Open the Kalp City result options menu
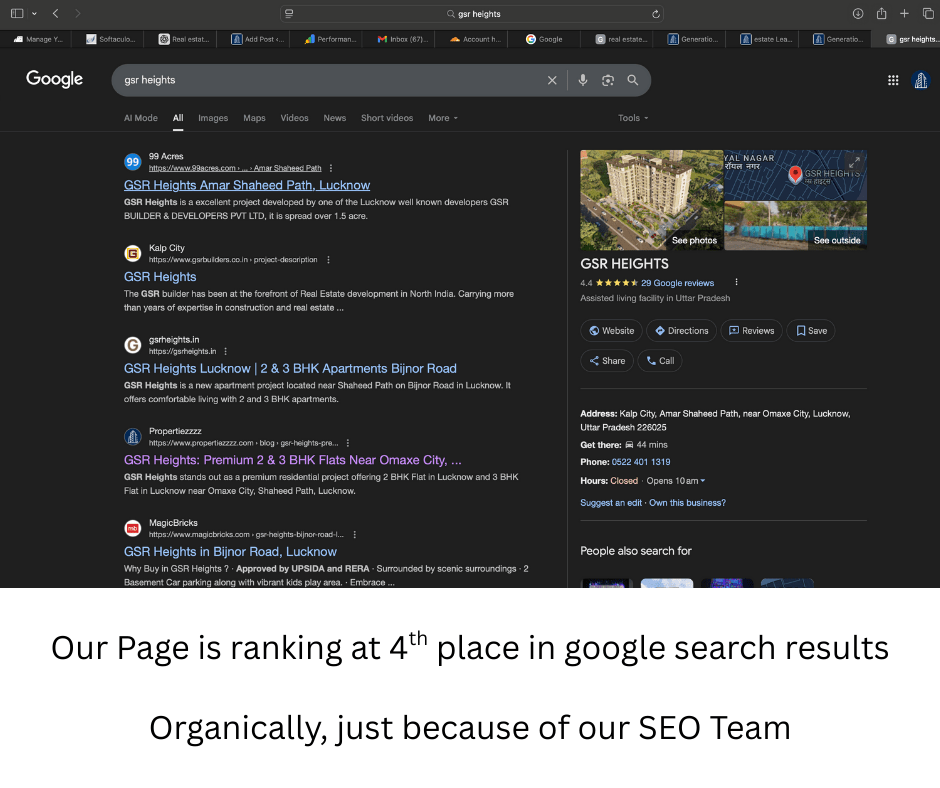 328,260
